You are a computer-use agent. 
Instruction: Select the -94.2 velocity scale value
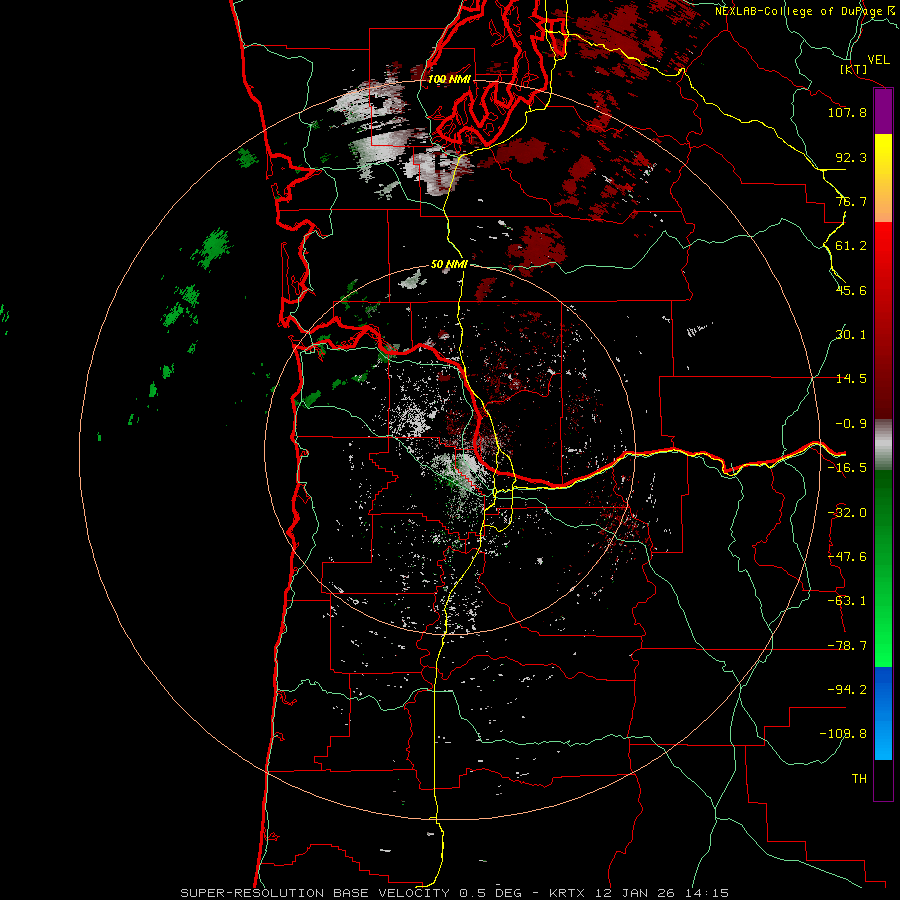847,690
